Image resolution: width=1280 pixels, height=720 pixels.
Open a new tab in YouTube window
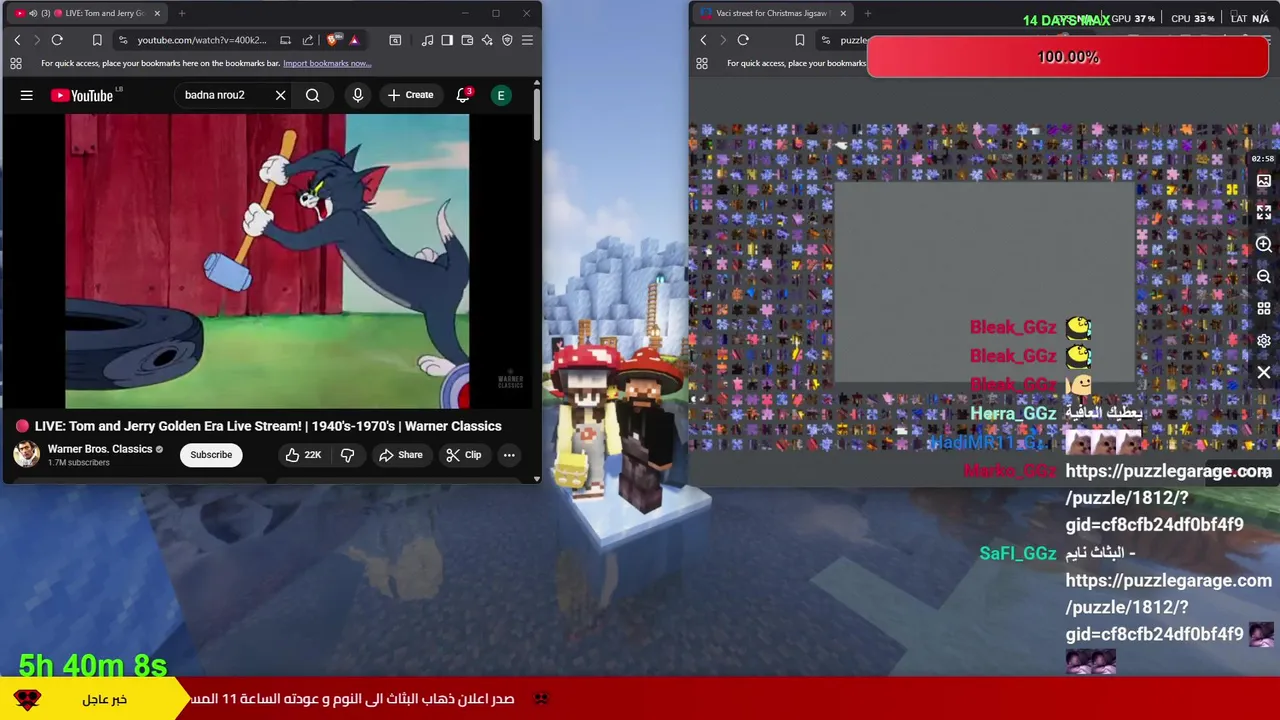183,13
